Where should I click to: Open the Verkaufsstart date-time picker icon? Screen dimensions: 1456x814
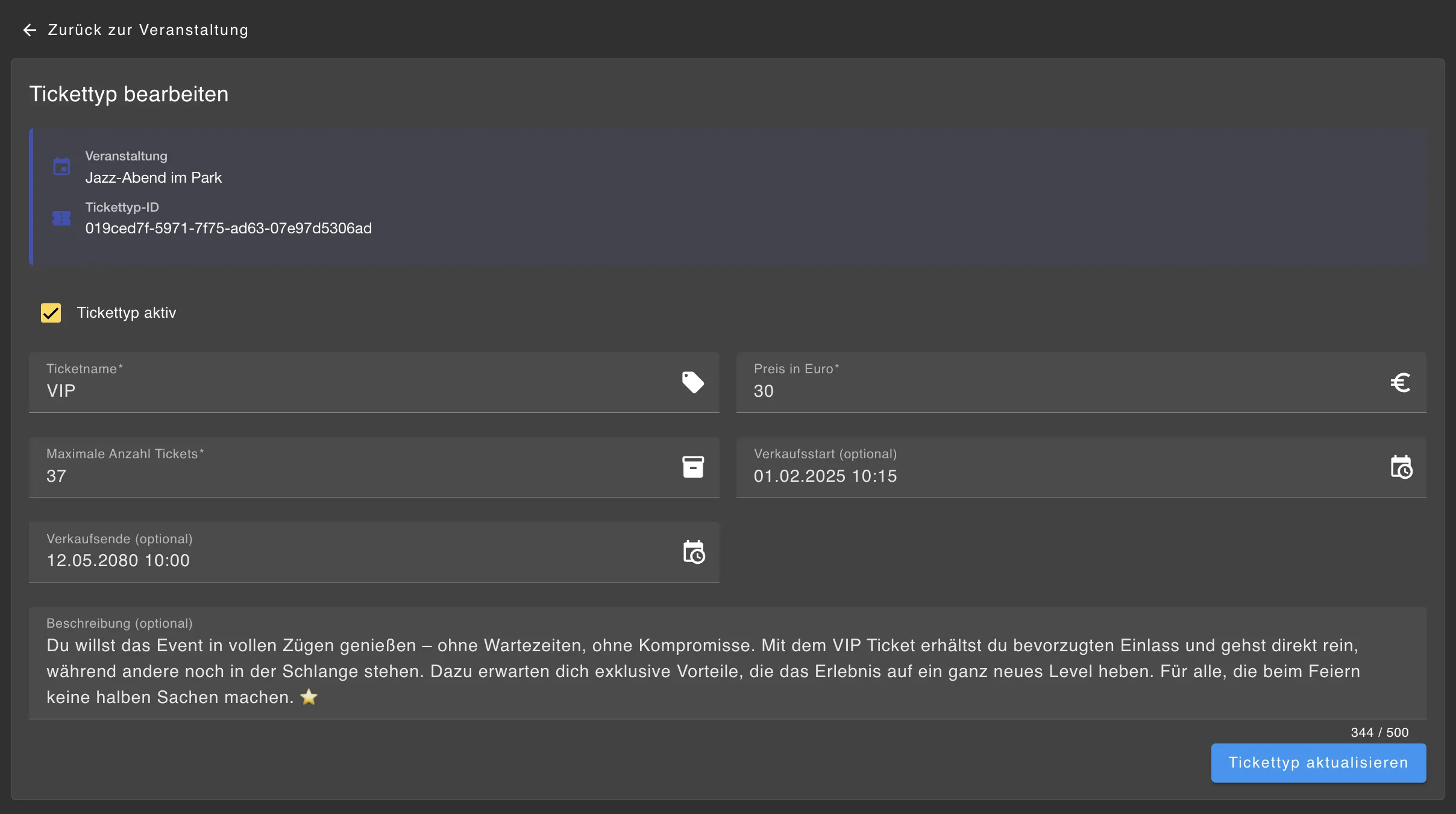pyautogui.click(x=1401, y=467)
